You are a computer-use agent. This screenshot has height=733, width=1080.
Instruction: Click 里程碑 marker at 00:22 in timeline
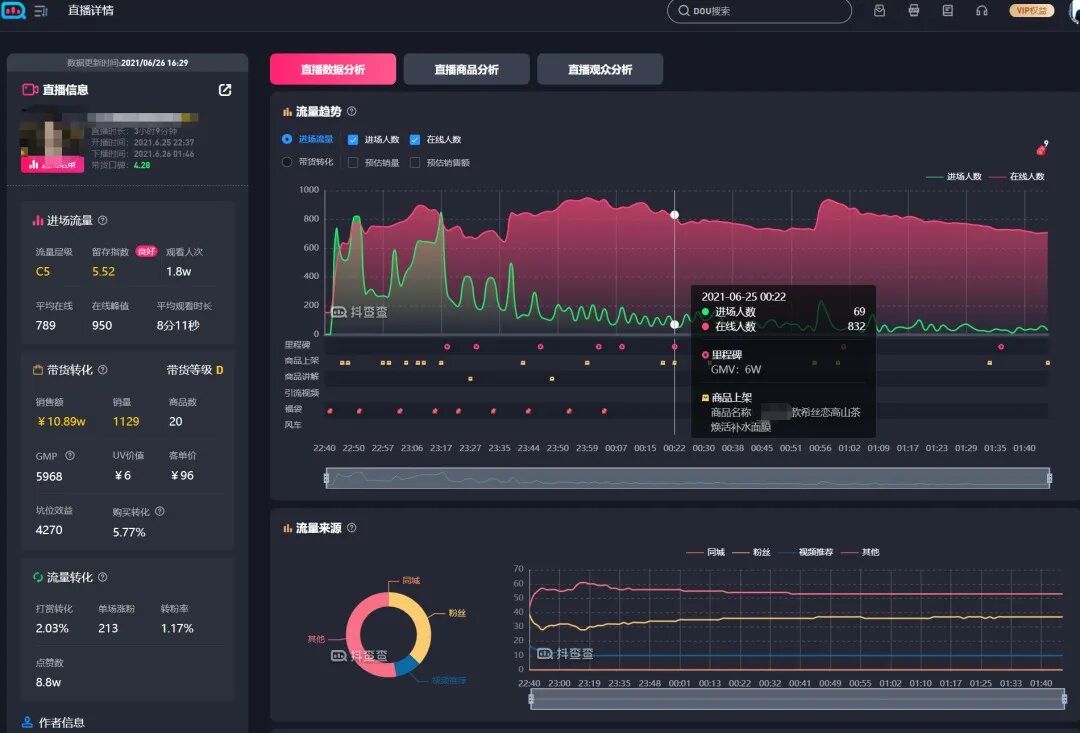674,347
